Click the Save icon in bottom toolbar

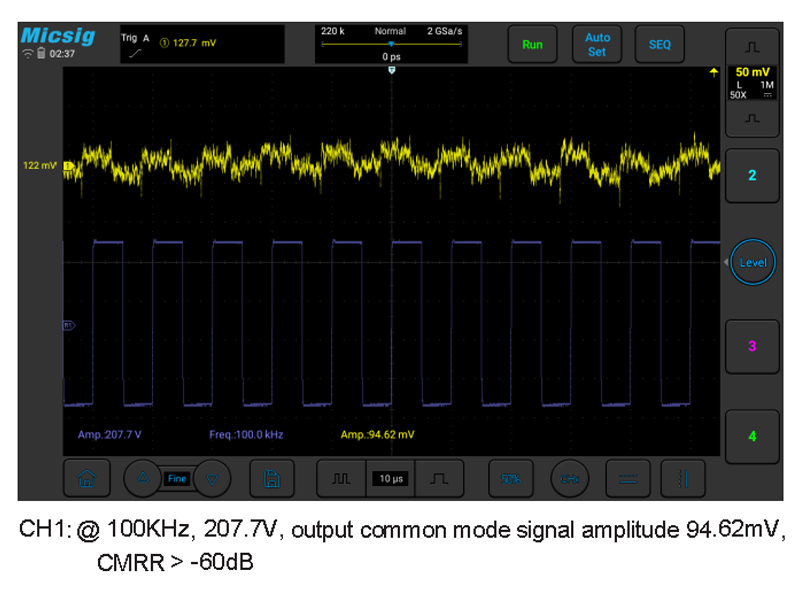(271, 479)
